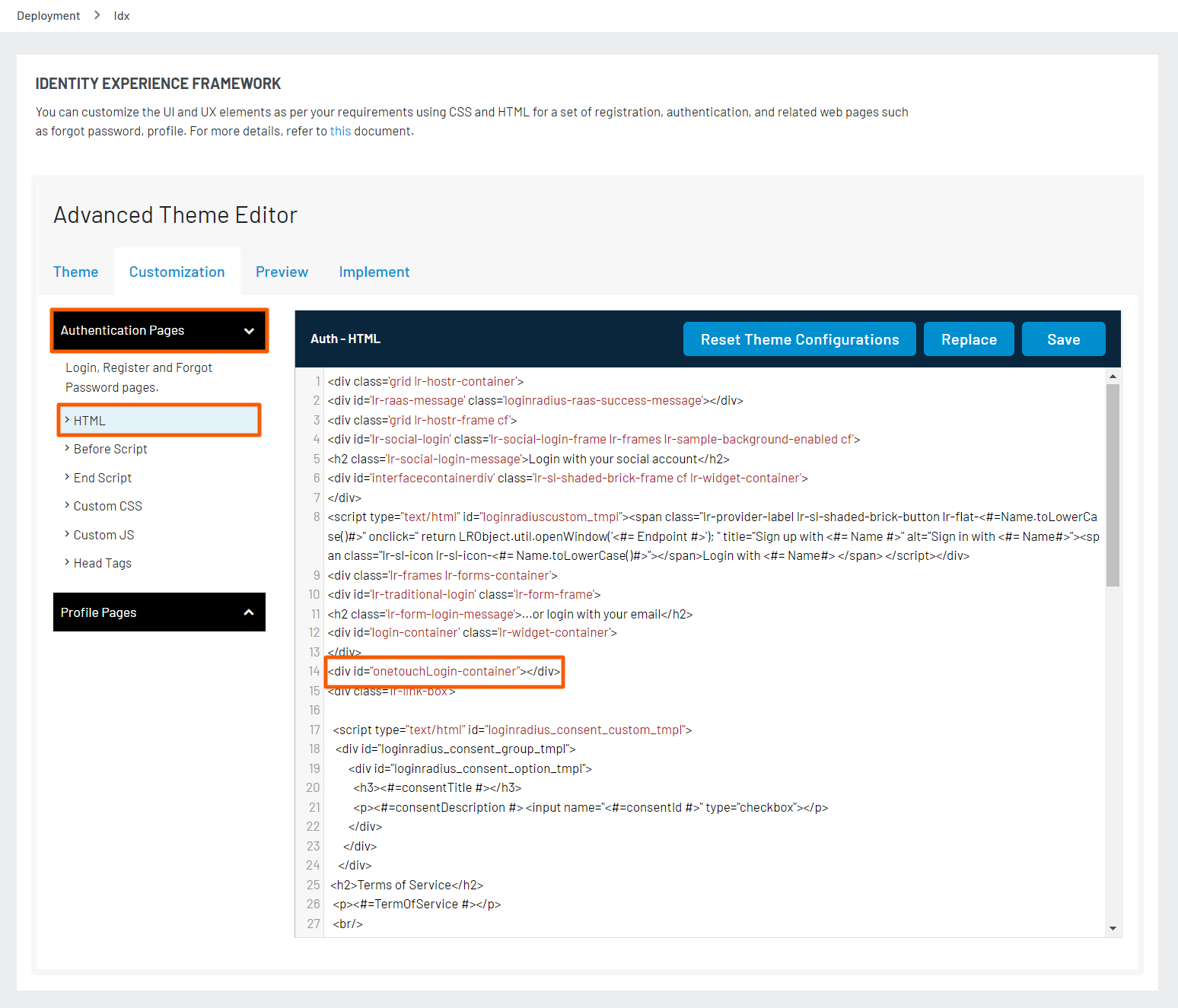Click Reset Theme Configurations

(x=799, y=339)
